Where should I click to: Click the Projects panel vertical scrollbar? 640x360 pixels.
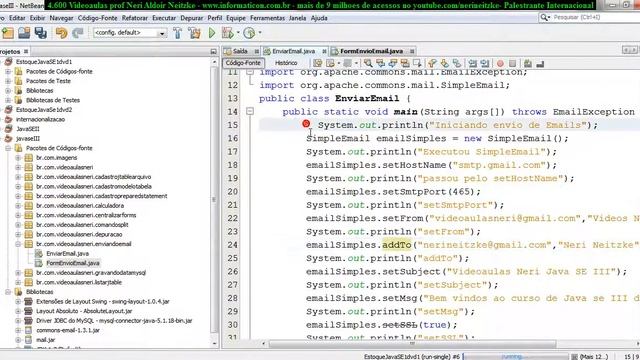click(x=215, y=200)
